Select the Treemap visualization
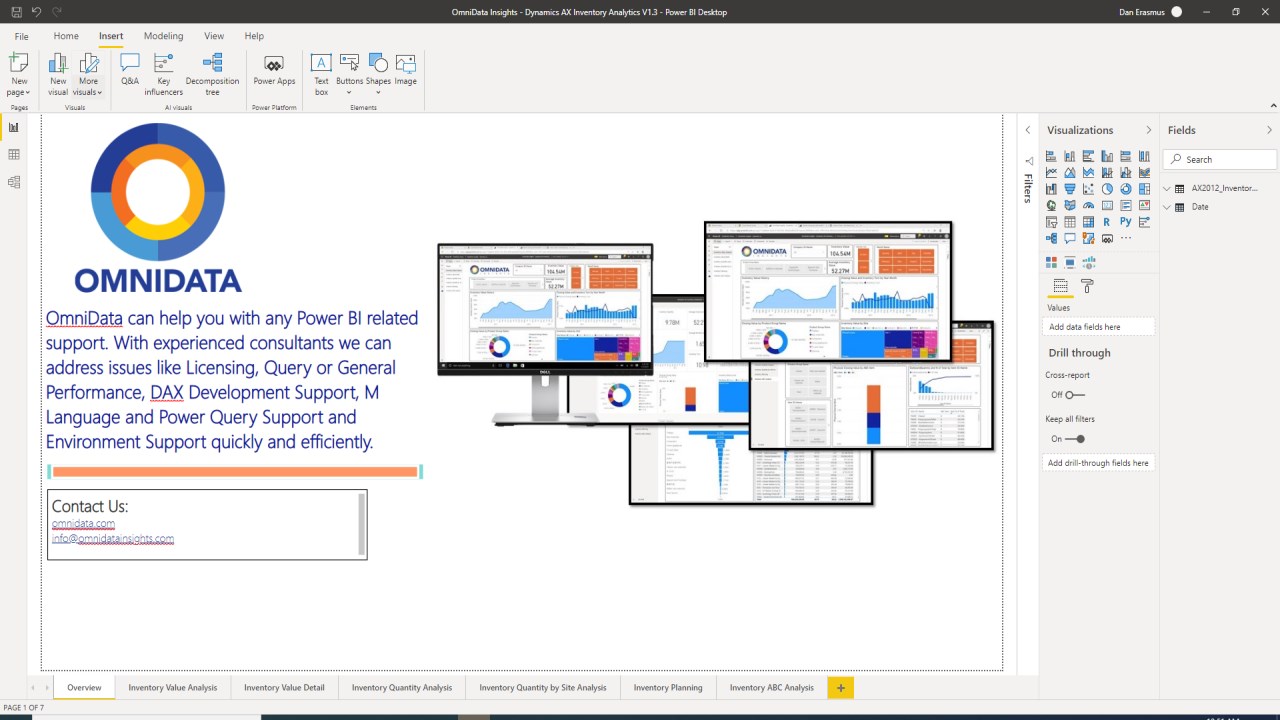The height and width of the screenshot is (720, 1280). click(x=1144, y=189)
